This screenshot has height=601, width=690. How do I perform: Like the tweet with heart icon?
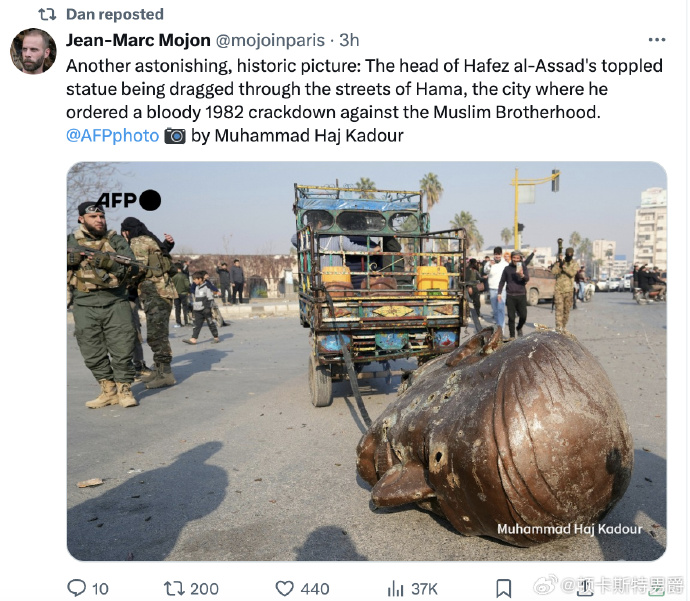click(x=284, y=588)
